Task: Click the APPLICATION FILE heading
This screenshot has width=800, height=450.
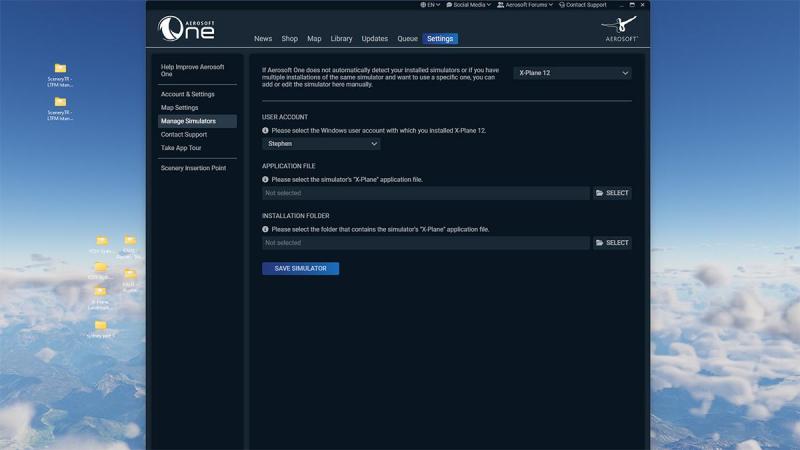Action: point(289,166)
